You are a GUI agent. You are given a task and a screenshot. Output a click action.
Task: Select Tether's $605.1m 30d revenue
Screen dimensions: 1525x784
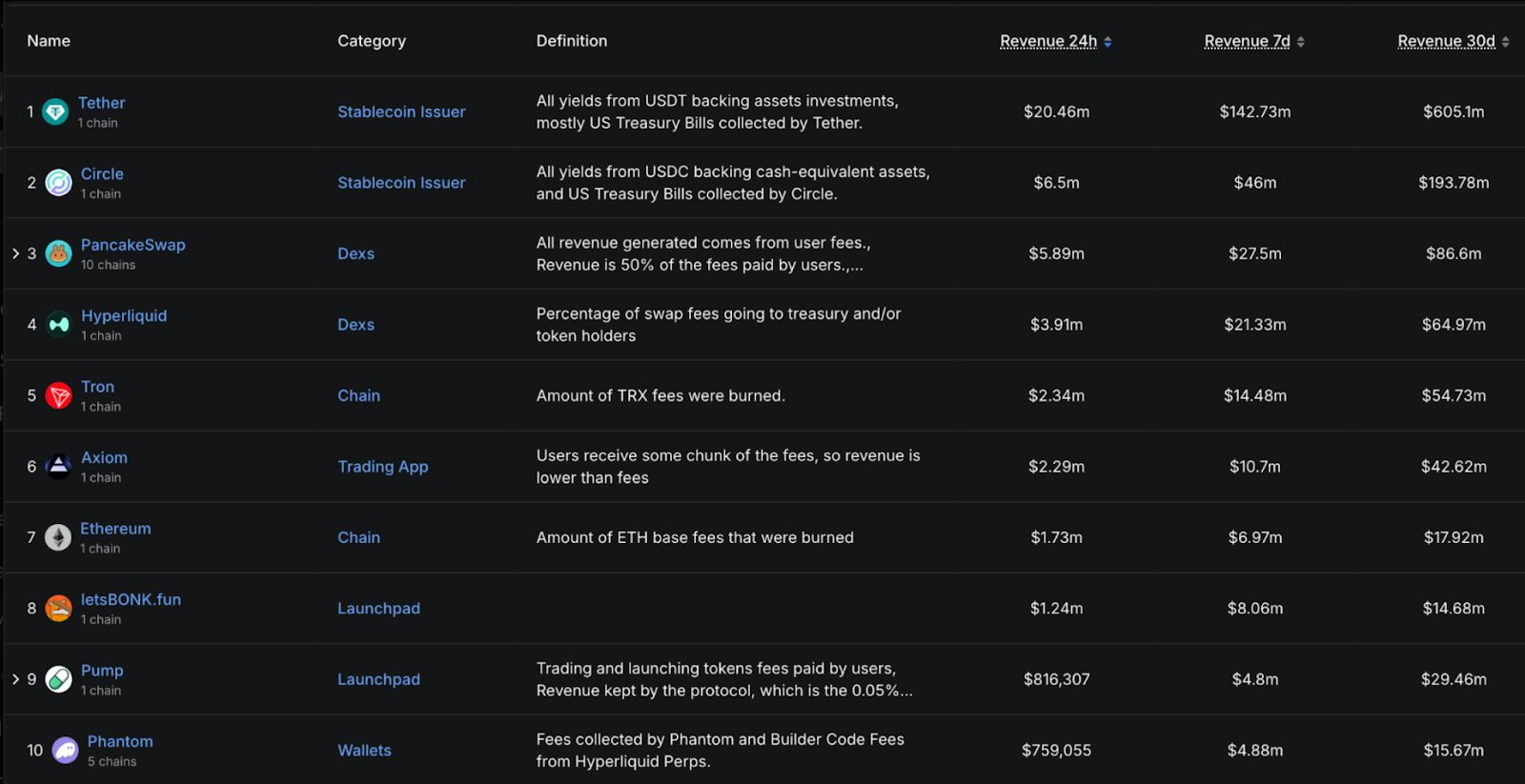pos(1454,111)
